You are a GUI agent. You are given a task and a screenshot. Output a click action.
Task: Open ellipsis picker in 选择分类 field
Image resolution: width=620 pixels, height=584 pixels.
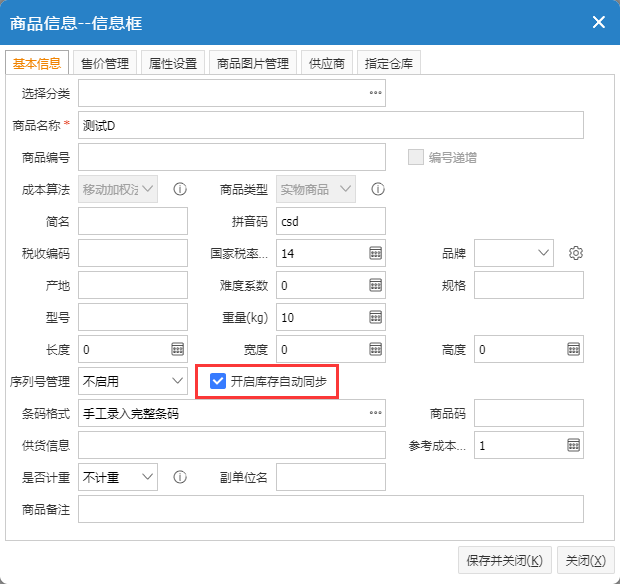tap(375, 93)
